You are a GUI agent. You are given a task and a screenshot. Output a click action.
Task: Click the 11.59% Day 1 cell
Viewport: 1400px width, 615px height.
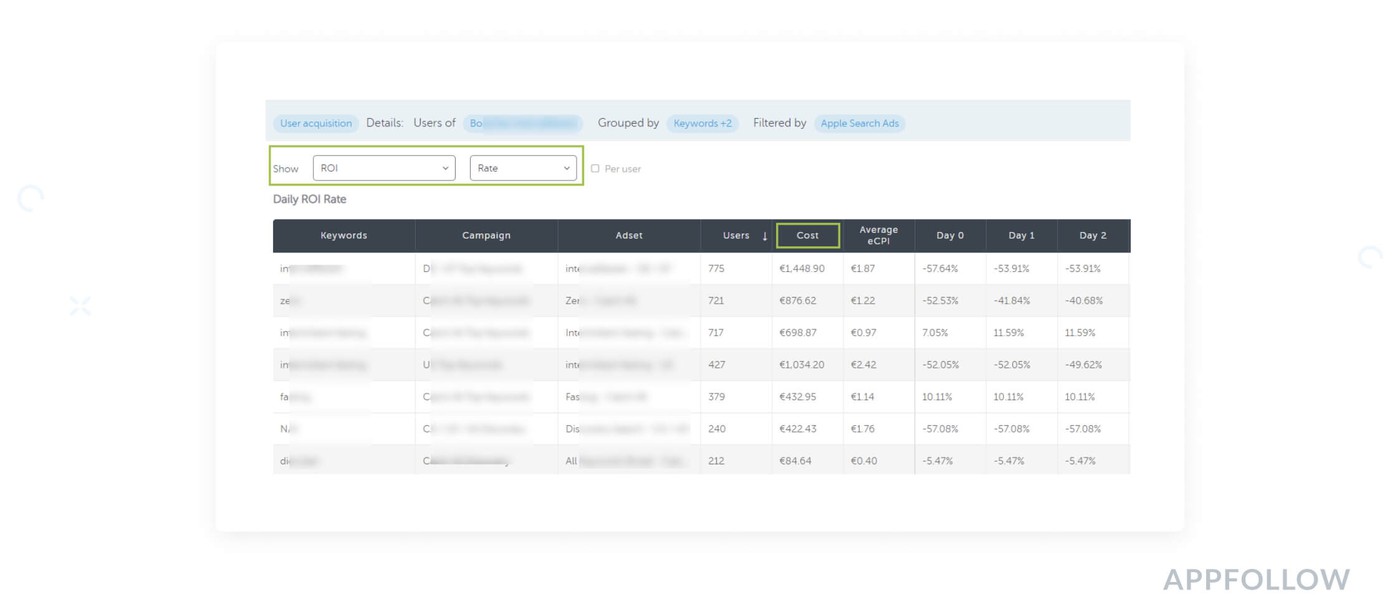point(1009,333)
